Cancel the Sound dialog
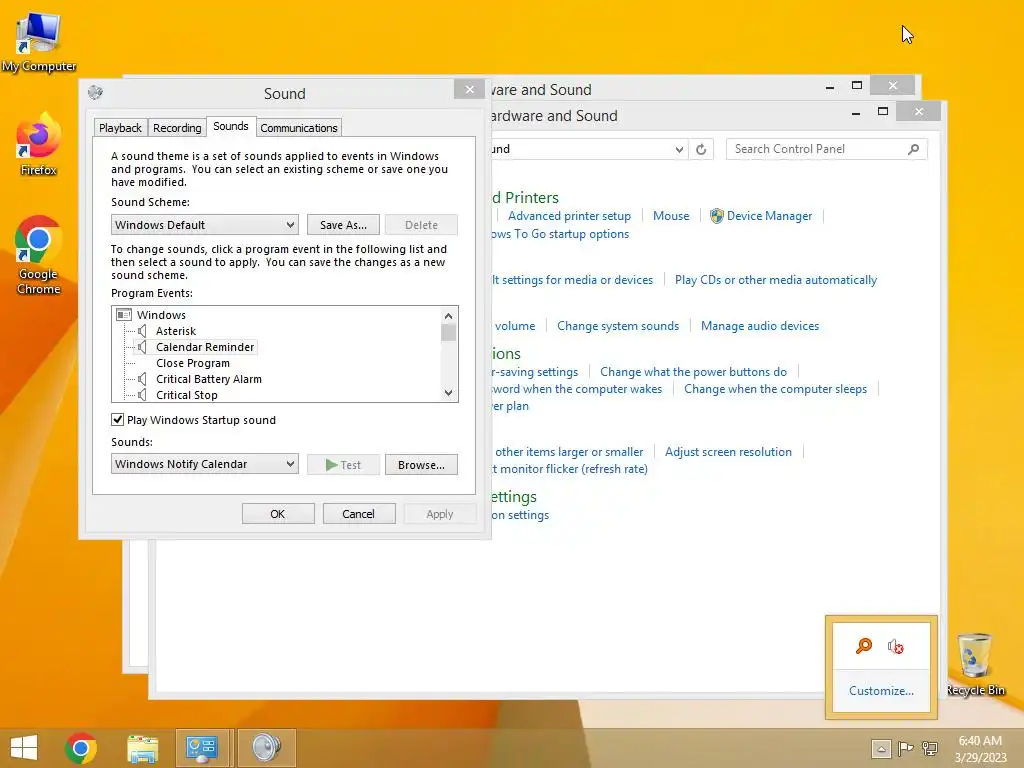Screen dimensions: 1024x768 359,513
